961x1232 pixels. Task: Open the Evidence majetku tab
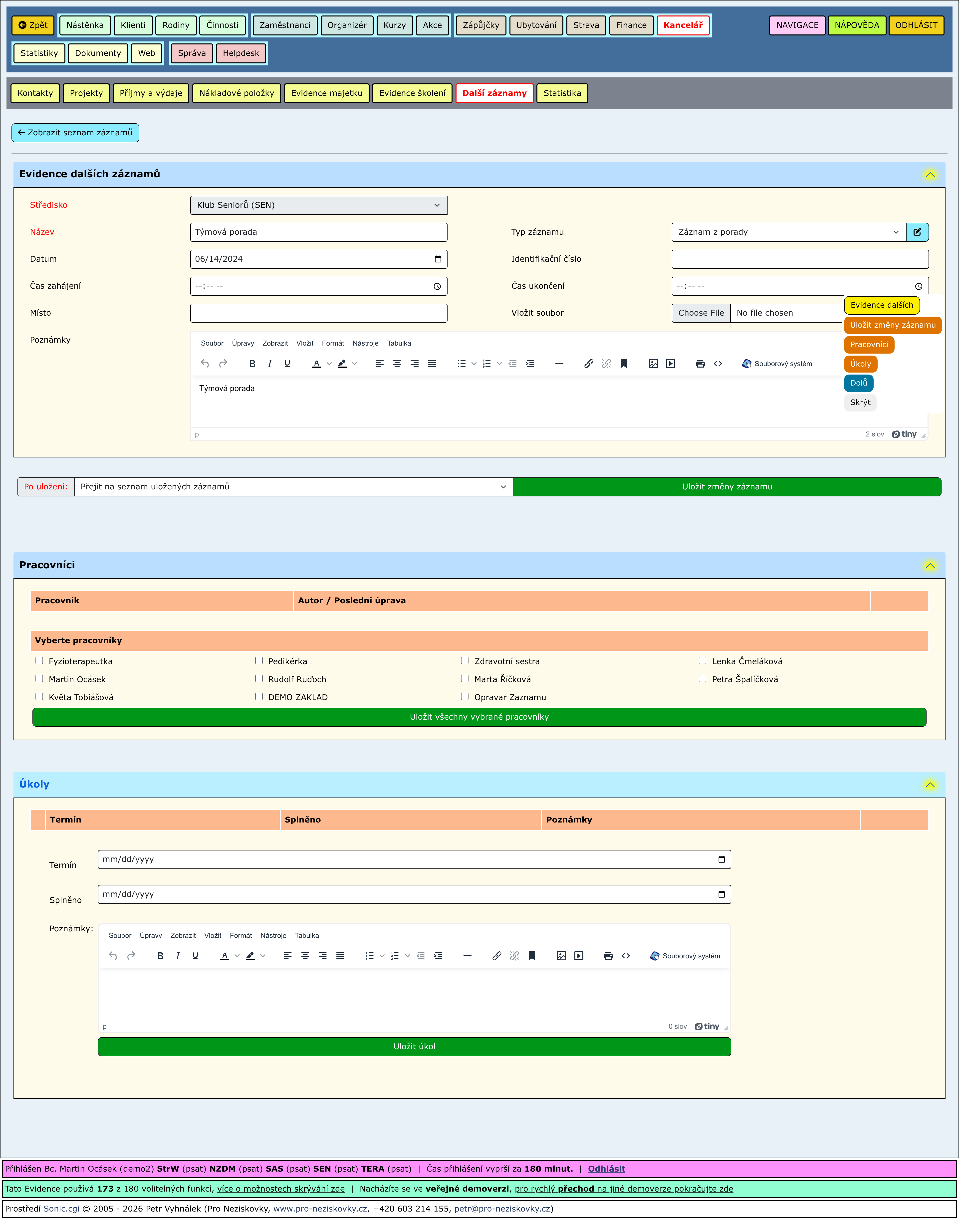[327, 93]
